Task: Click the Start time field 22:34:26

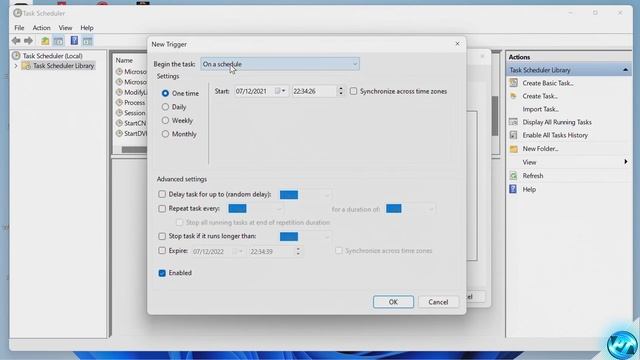Action: 314,91
